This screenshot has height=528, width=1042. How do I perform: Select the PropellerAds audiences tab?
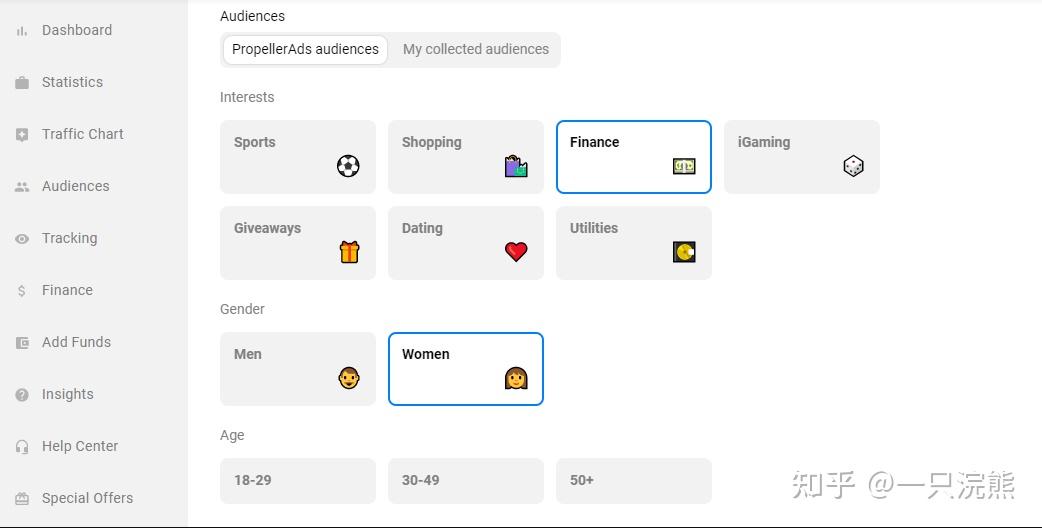[305, 49]
